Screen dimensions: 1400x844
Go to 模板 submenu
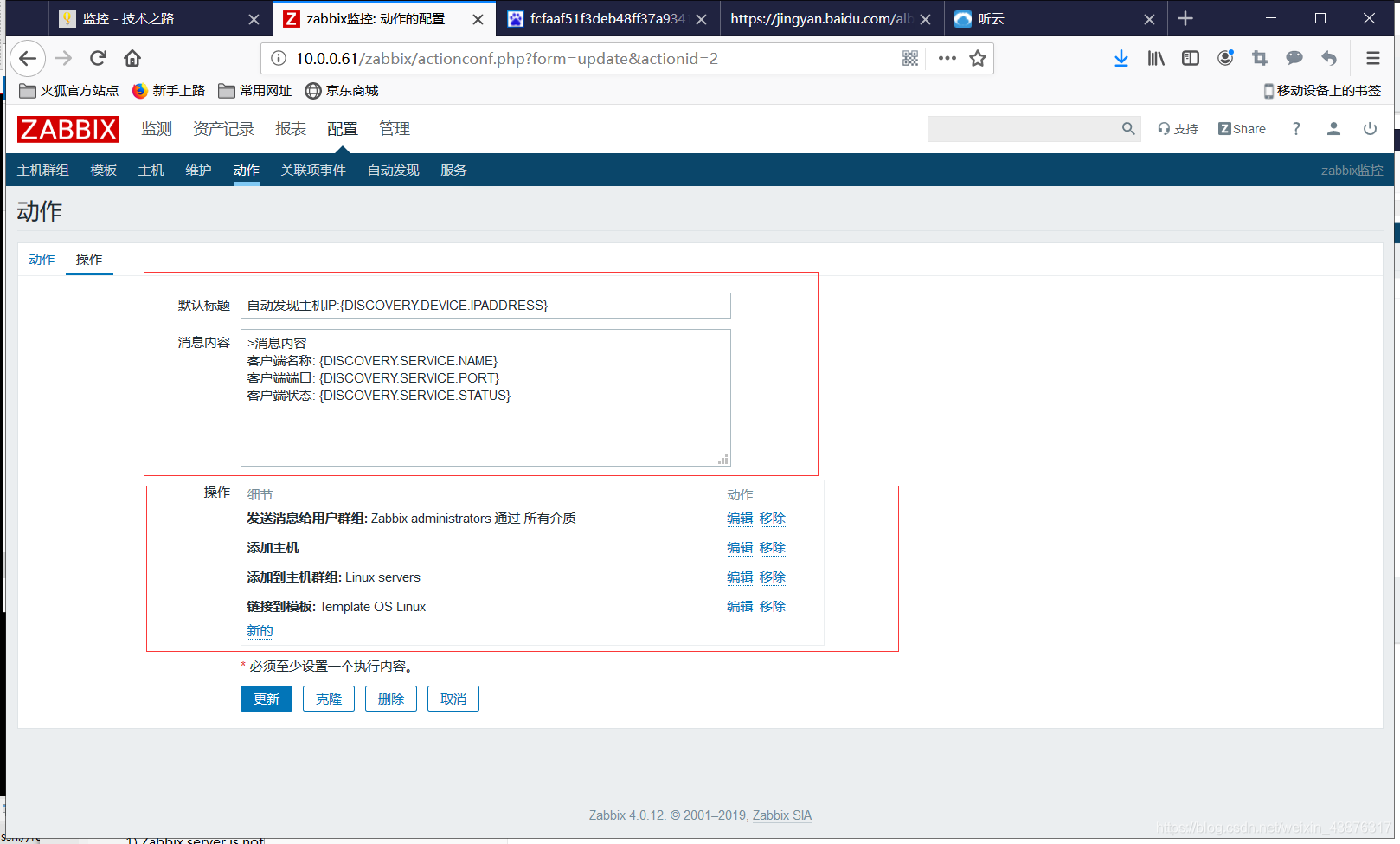click(104, 170)
